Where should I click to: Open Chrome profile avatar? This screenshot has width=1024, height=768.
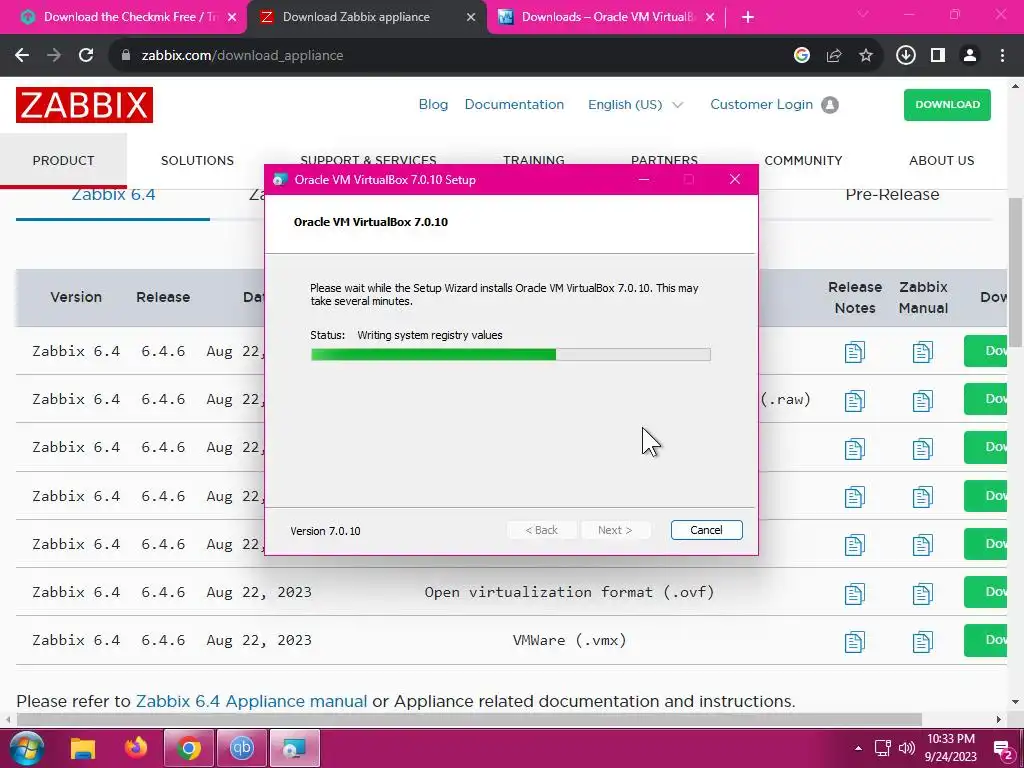tap(970, 56)
